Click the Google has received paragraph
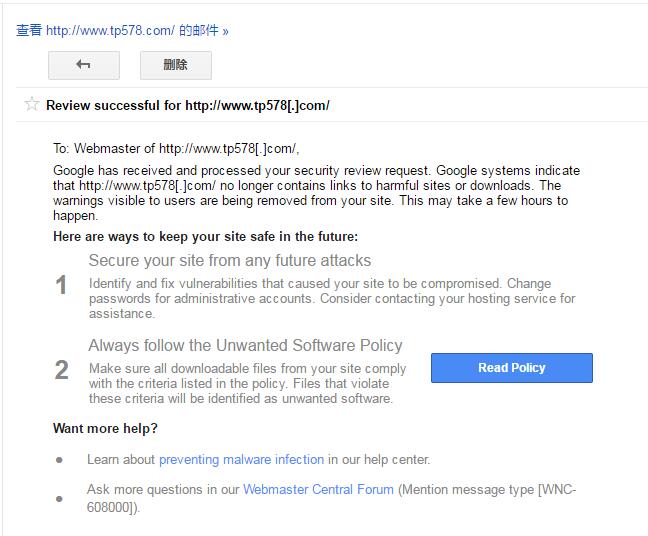Image resolution: width=648 pixels, height=536 pixels. (316, 192)
